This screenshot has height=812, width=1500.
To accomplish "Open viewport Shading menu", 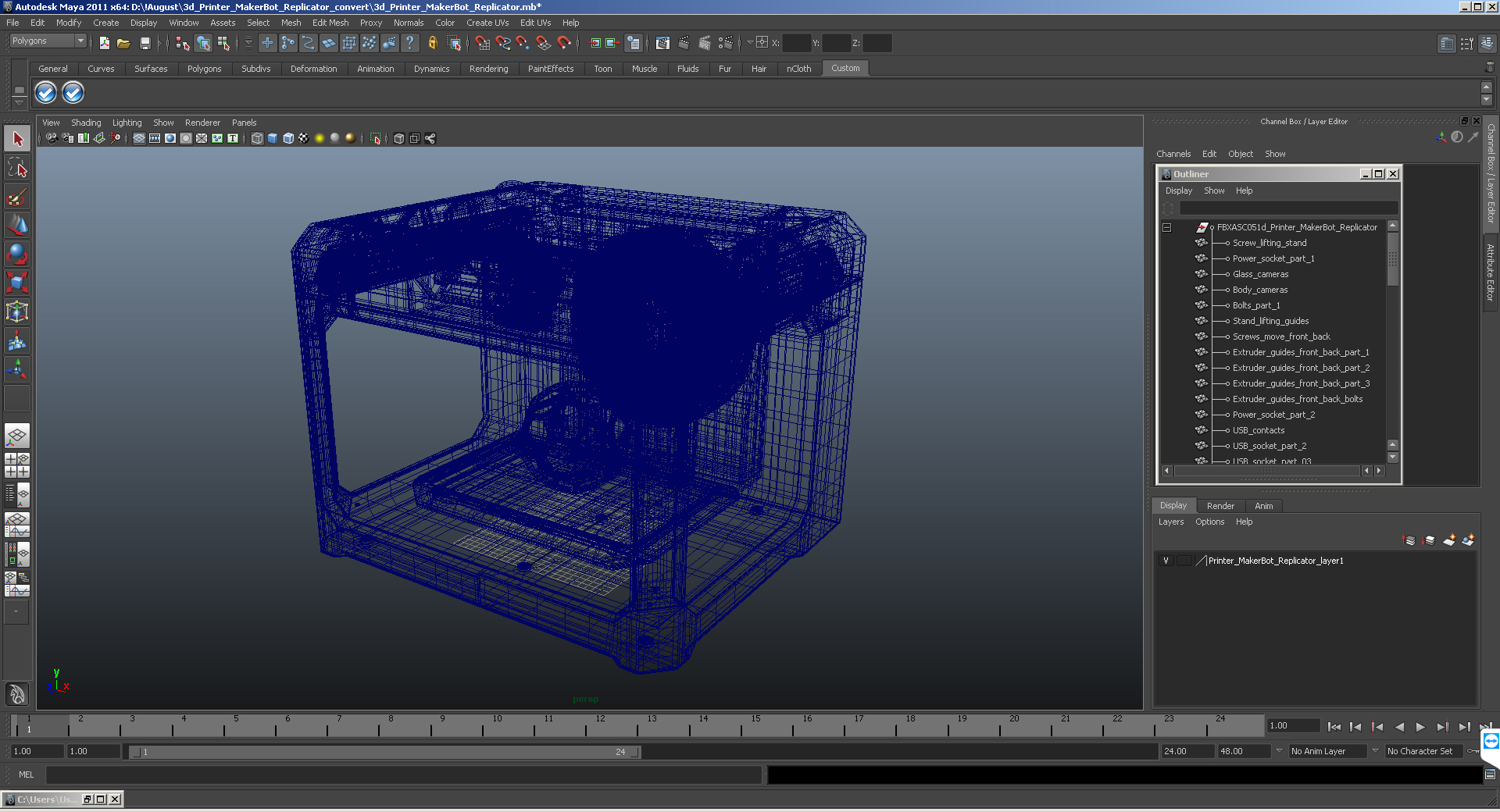I will tap(86, 123).
